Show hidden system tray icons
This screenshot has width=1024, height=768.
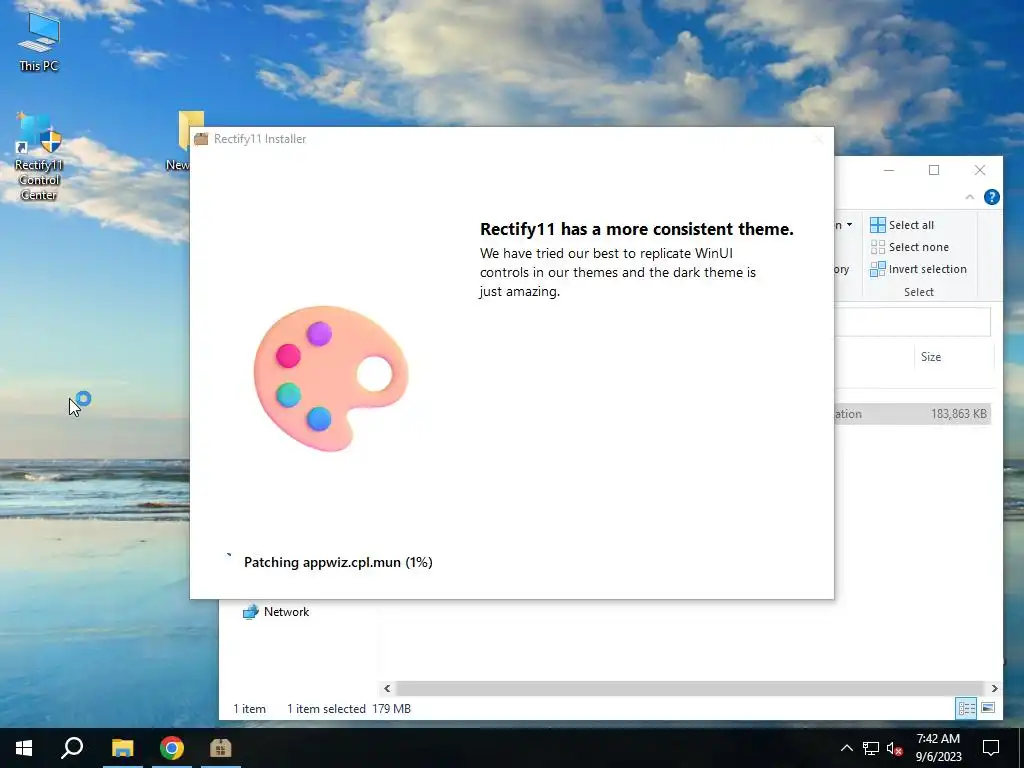point(846,748)
